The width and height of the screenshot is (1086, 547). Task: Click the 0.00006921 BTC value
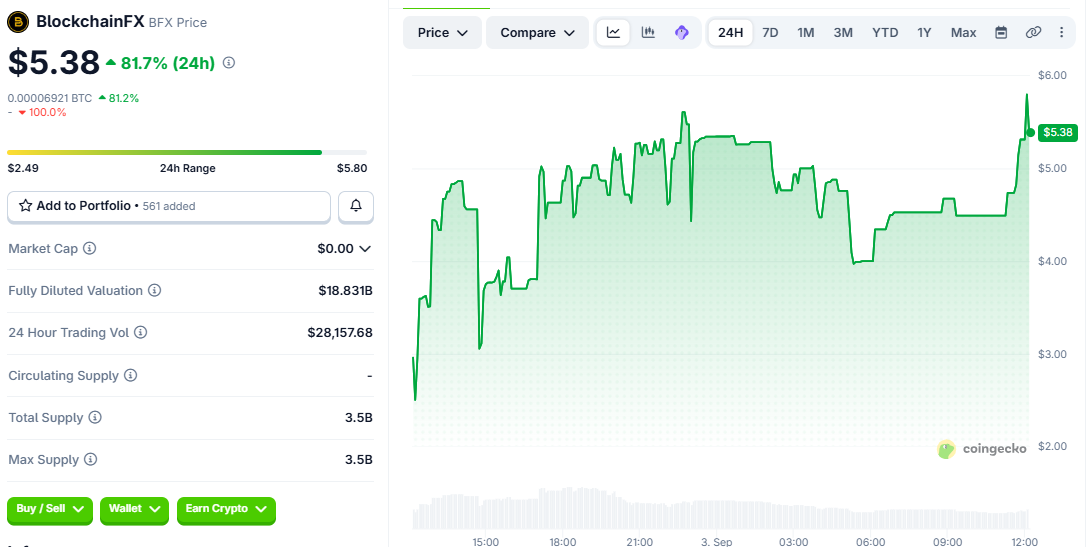click(x=50, y=98)
